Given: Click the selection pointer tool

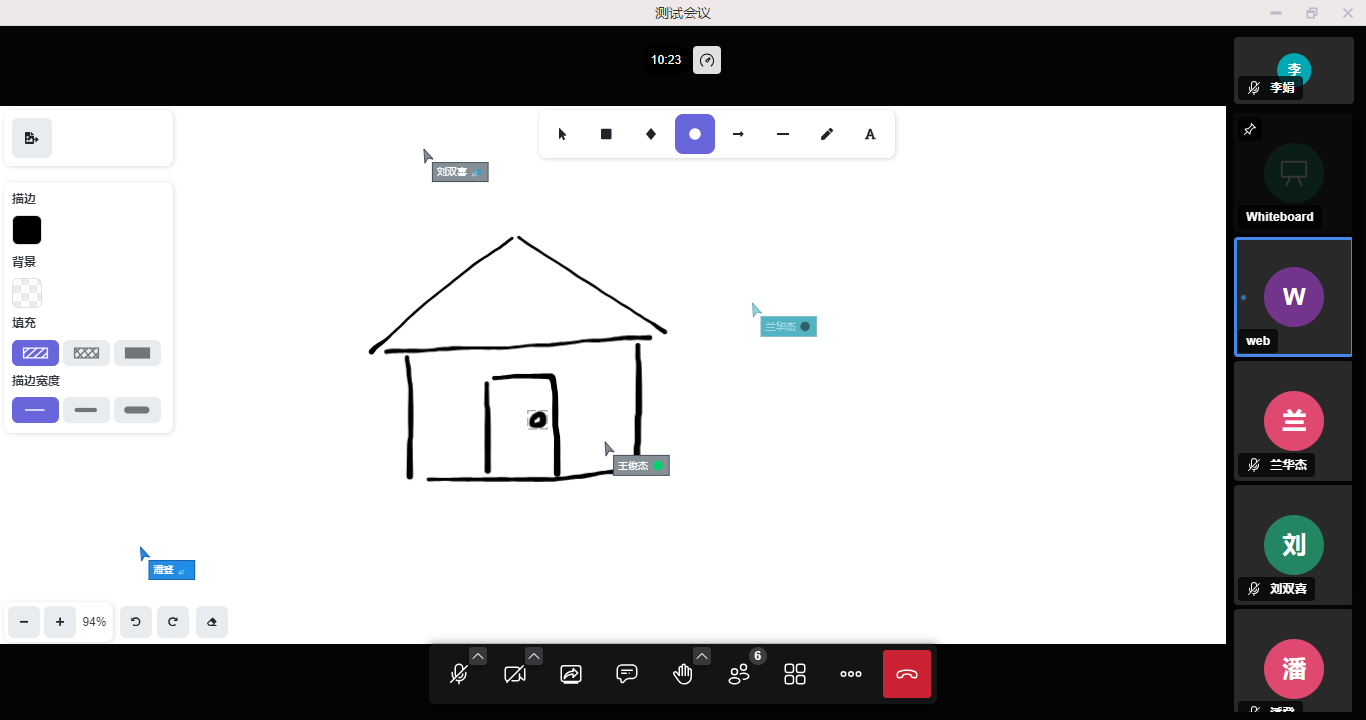Looking at the screenshot, I should [x=562, y=134].
